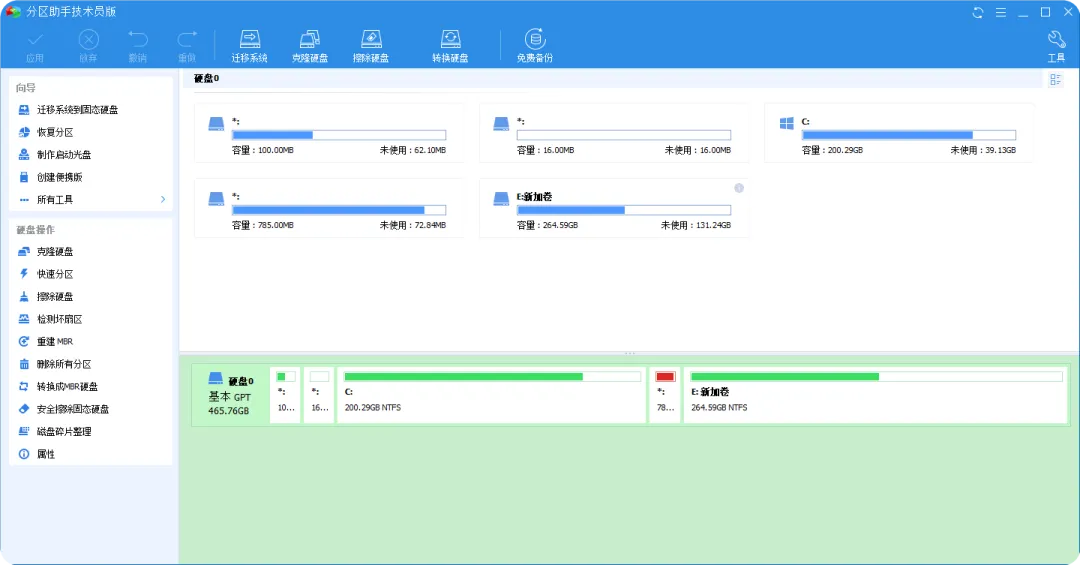The height and width of the screenshot is (565, 1080).
Task: Click the 785.00MB card usage bar
Action: pyautogui.click(x=339, y=210)
